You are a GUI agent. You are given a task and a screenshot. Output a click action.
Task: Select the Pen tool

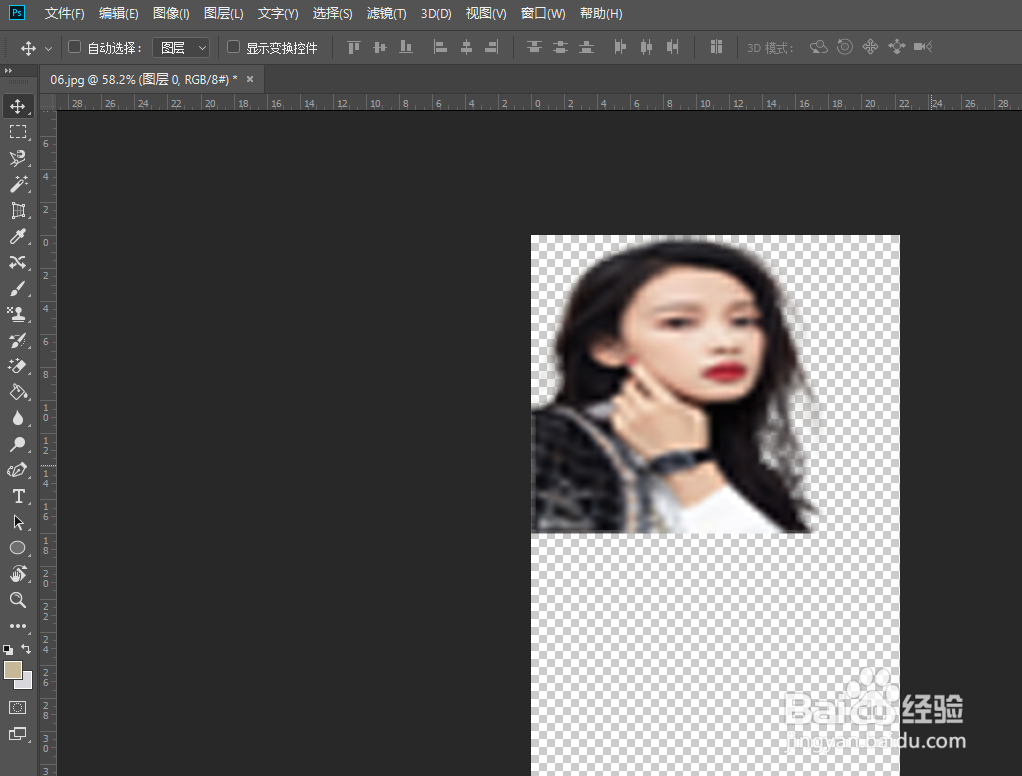tap(18, 470)
